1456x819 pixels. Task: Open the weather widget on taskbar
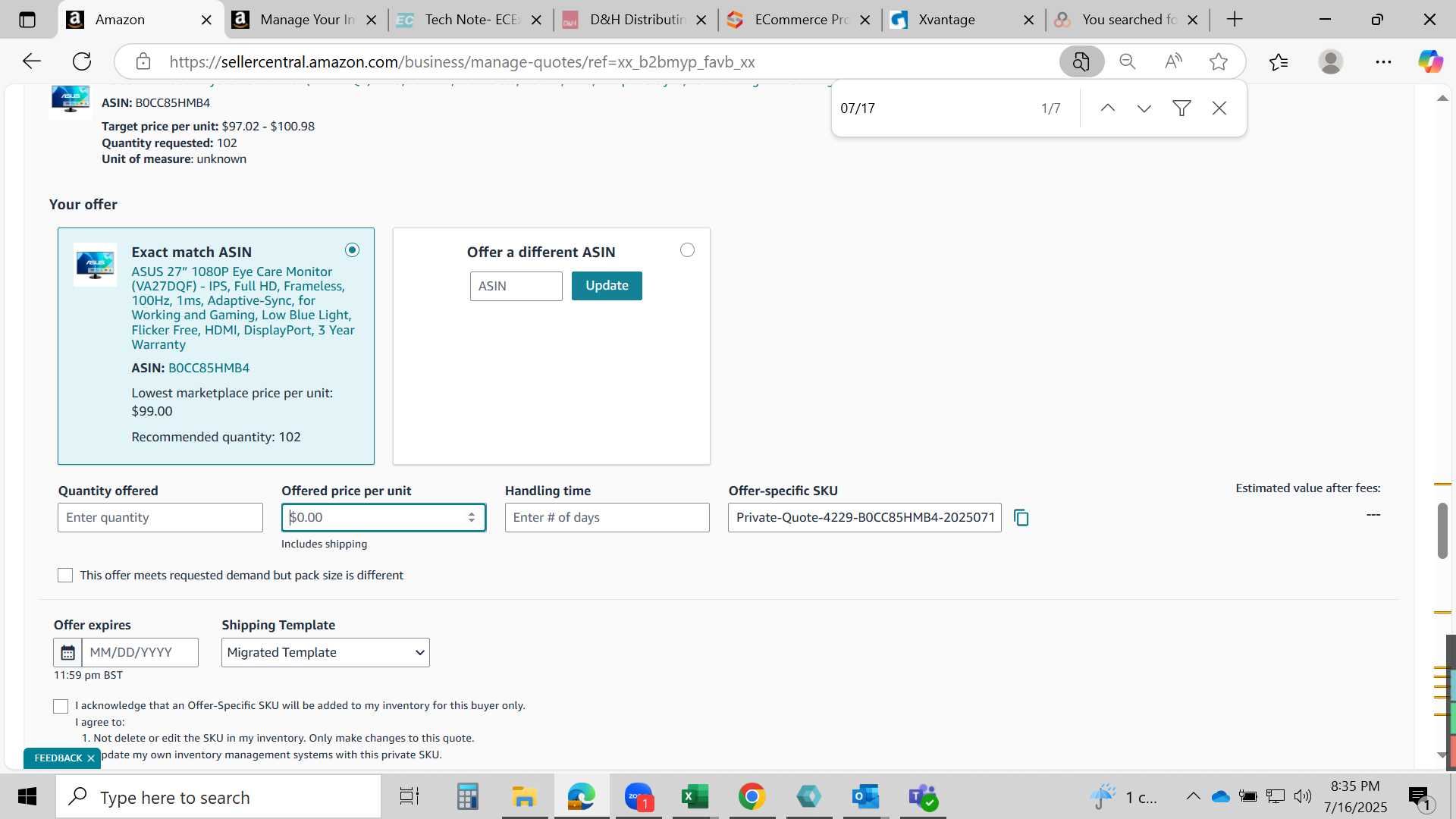(1124, 796)
